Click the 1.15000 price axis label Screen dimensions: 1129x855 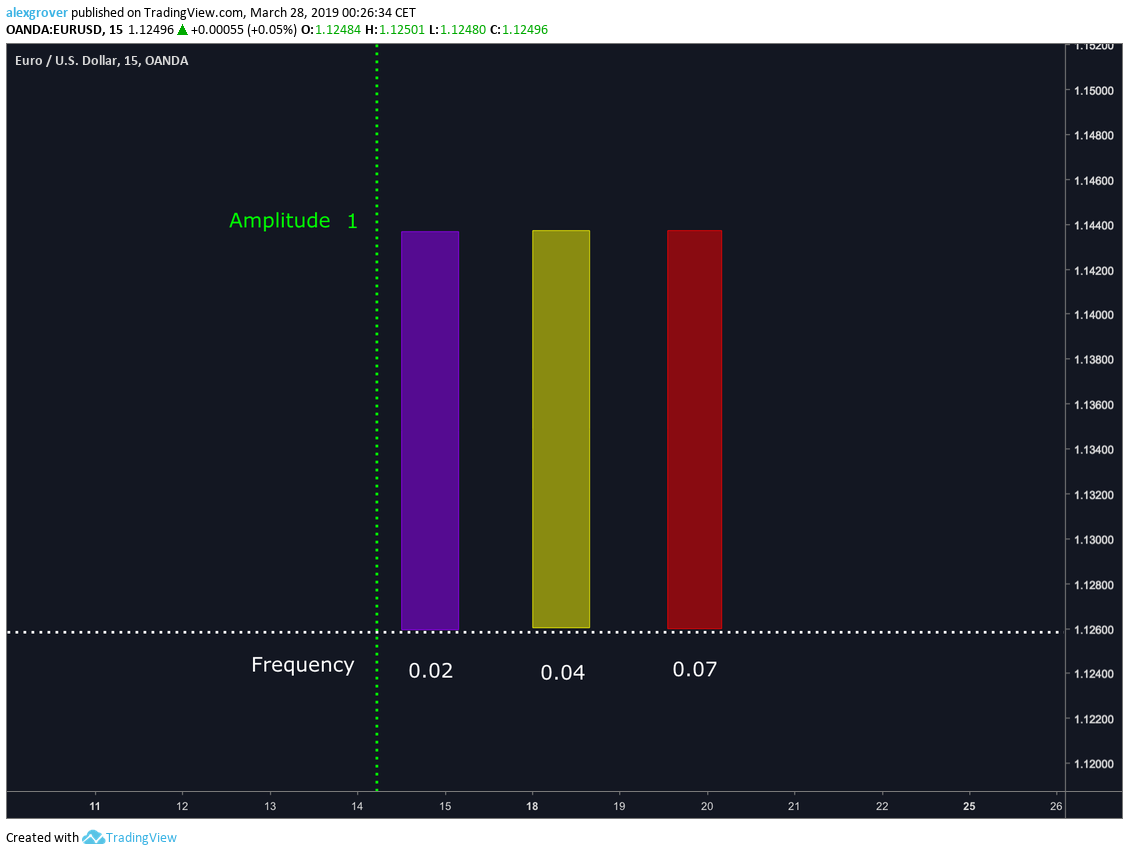[1093, 91]
